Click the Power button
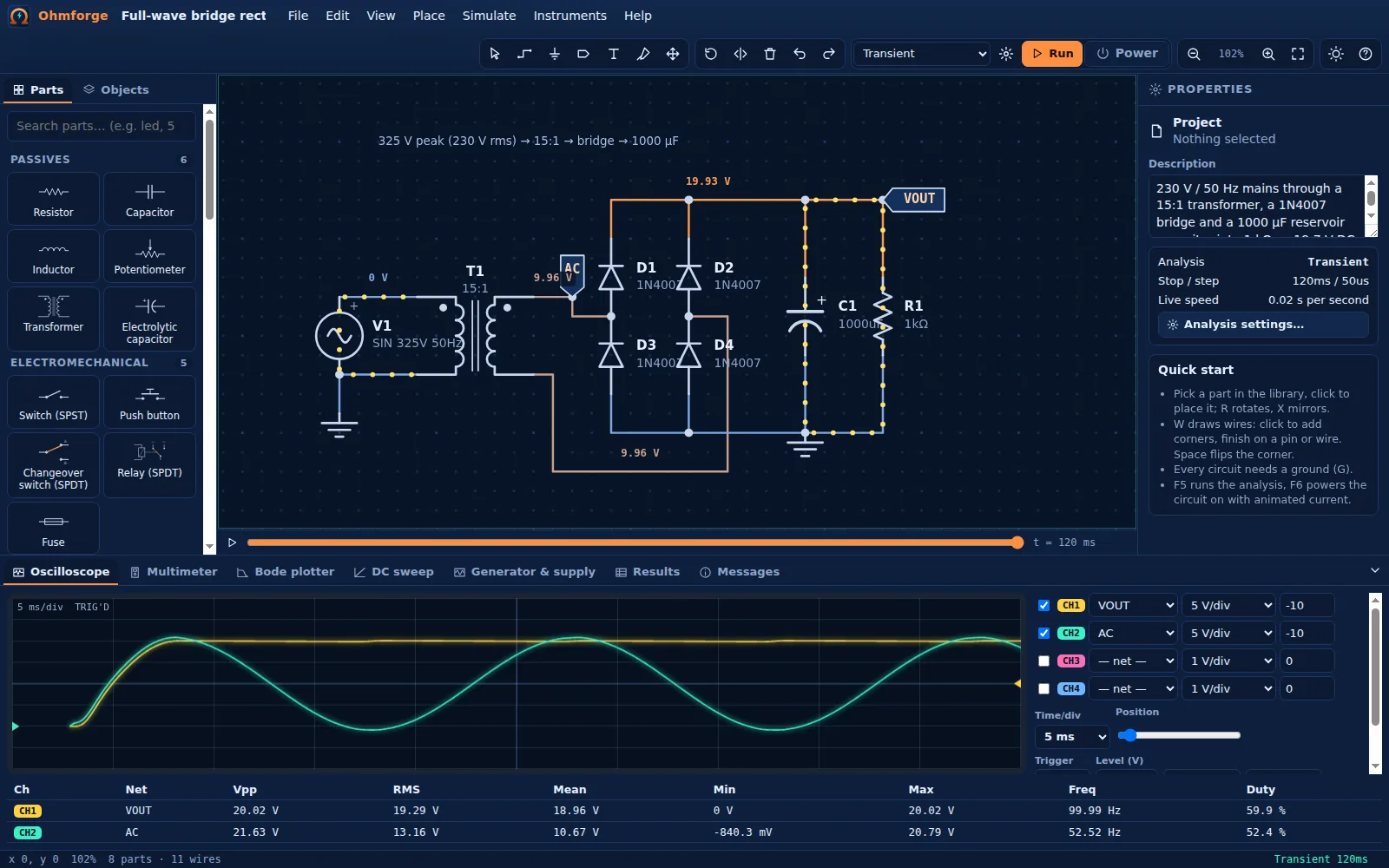1389x868 pixels. pos(1127,54)
